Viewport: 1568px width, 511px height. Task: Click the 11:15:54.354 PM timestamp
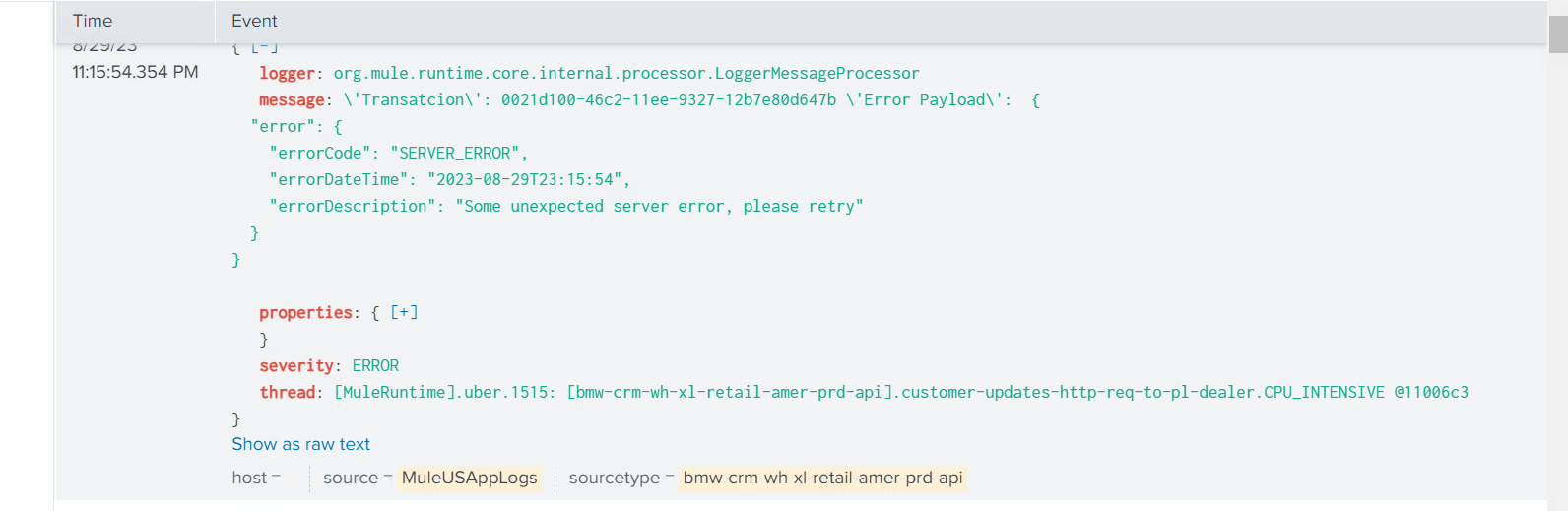coord(135,72)
